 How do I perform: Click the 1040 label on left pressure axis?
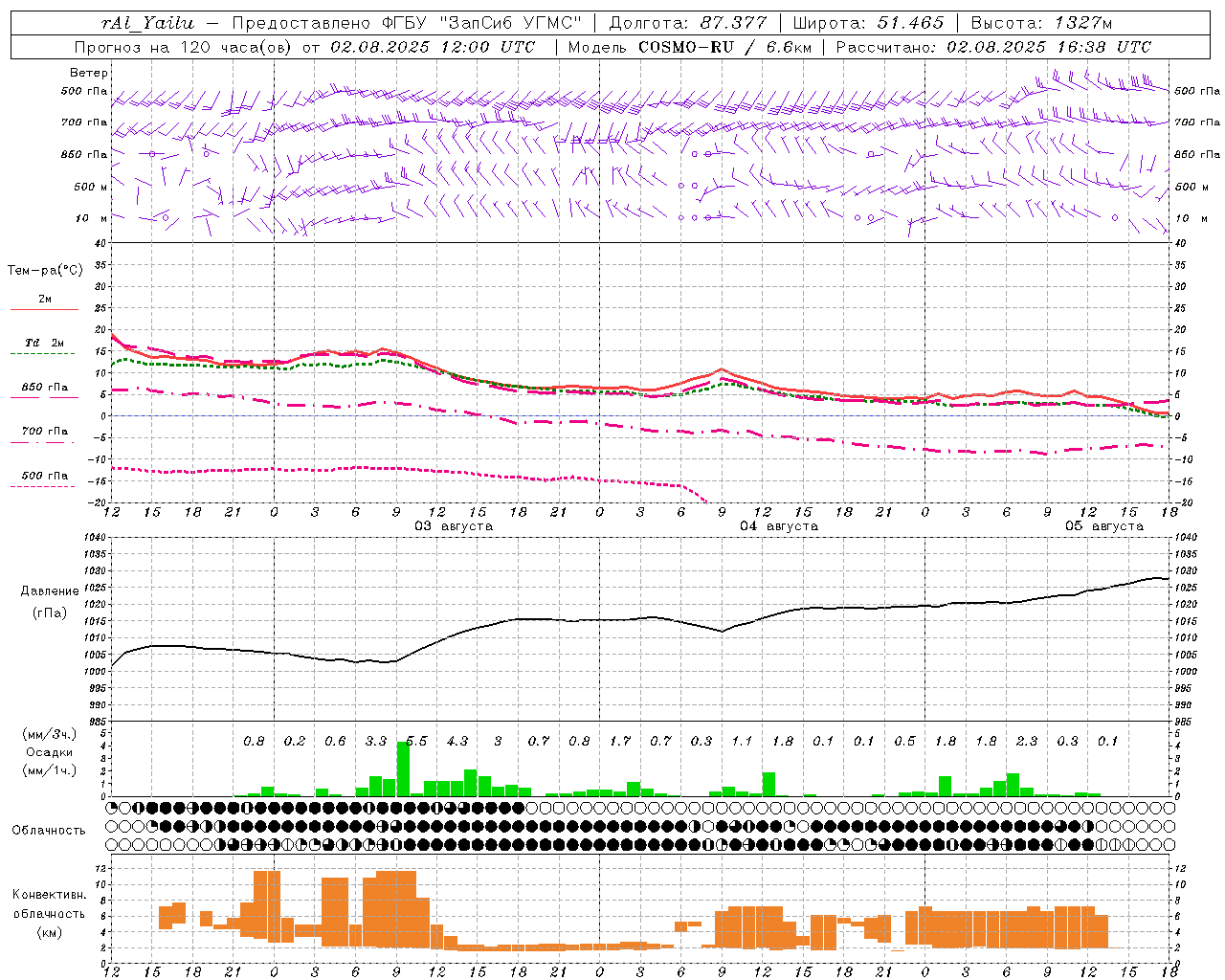pos(93,538)
